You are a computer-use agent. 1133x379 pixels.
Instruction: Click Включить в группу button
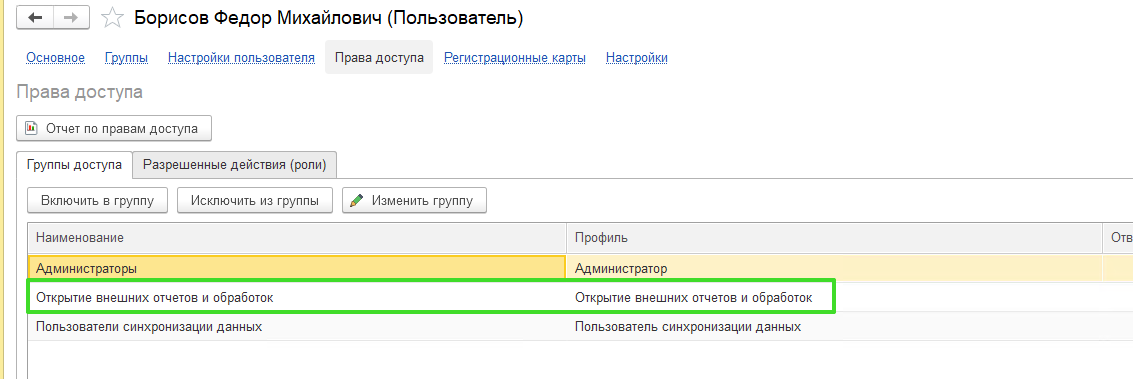click(98, 201)
